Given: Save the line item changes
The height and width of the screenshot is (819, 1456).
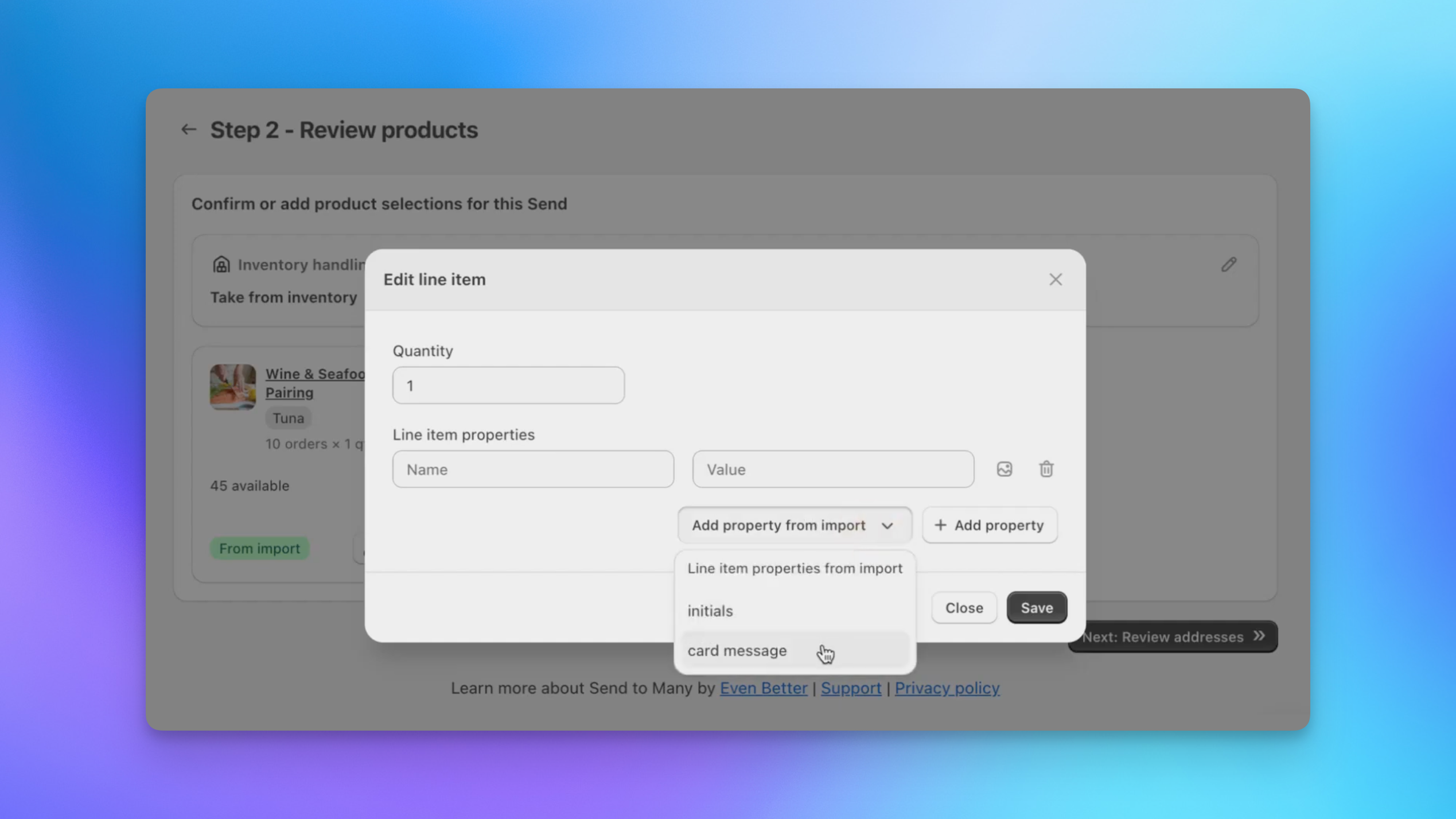Looking at the screenshot, I should click(x=1036, y=607).
